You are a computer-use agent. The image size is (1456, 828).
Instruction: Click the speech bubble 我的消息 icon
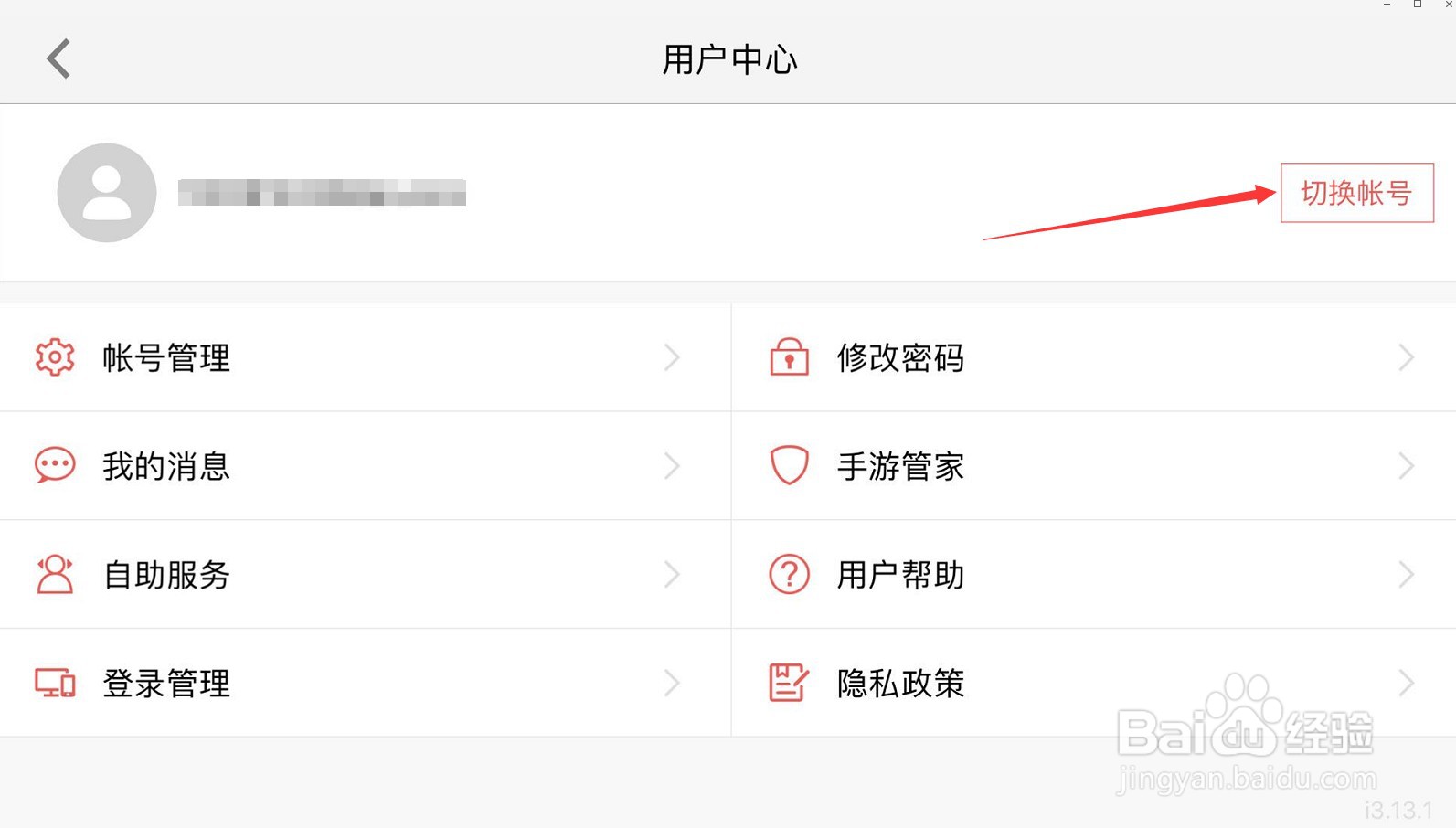[55, 465]
